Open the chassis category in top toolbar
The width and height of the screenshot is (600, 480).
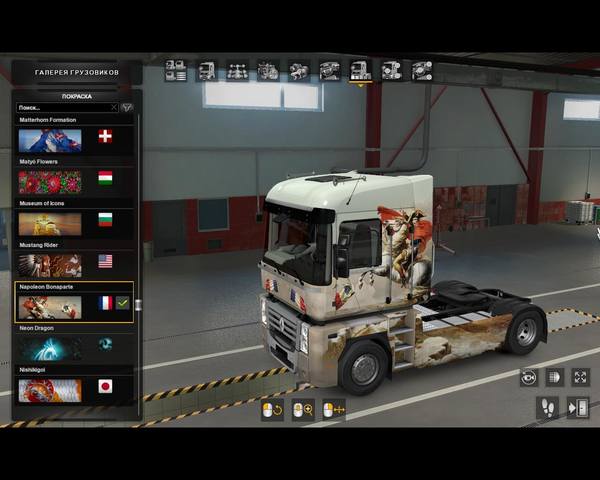tap(238, 70)
